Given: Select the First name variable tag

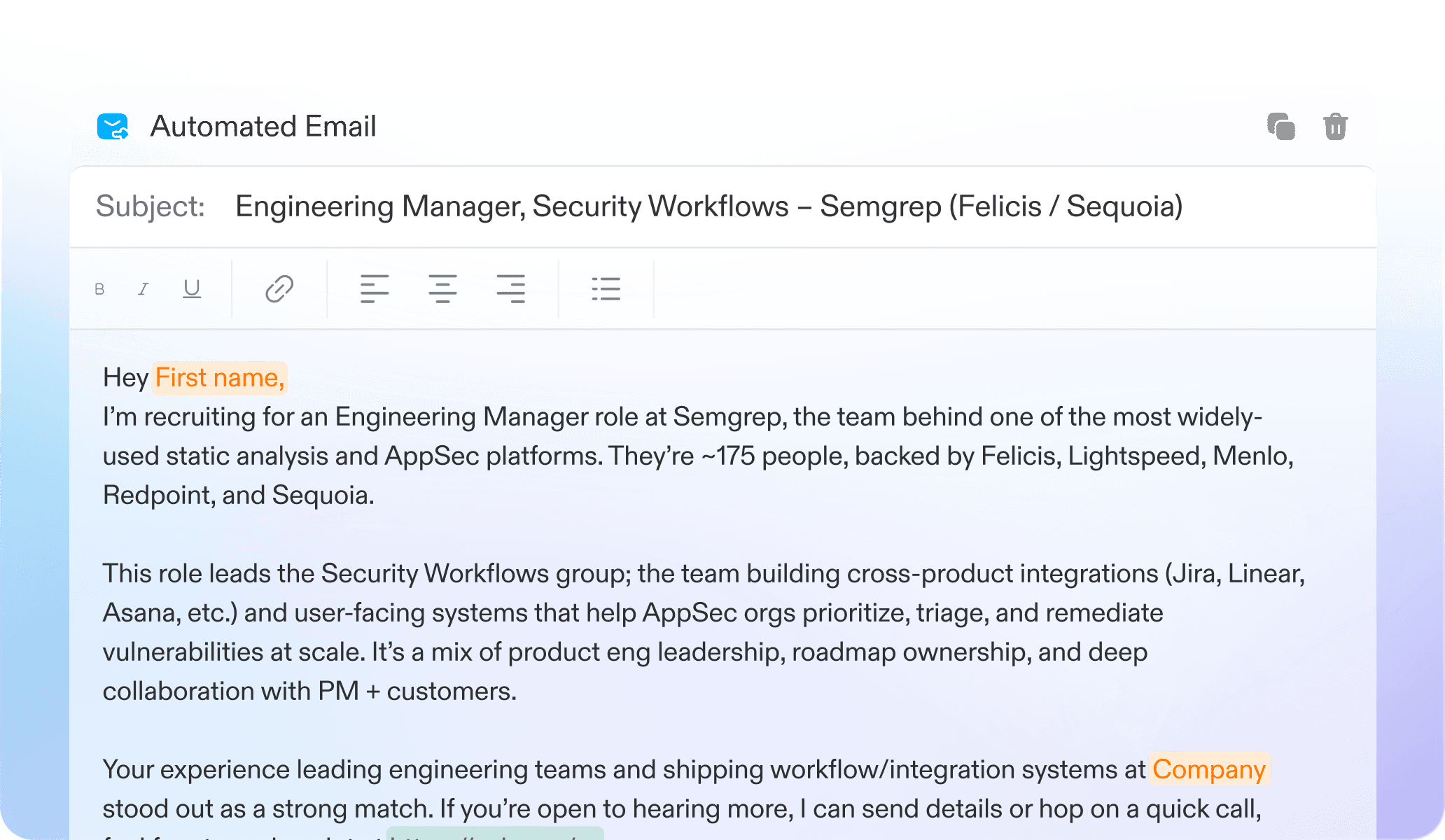Looking at the screenshot, I should 219,378.
